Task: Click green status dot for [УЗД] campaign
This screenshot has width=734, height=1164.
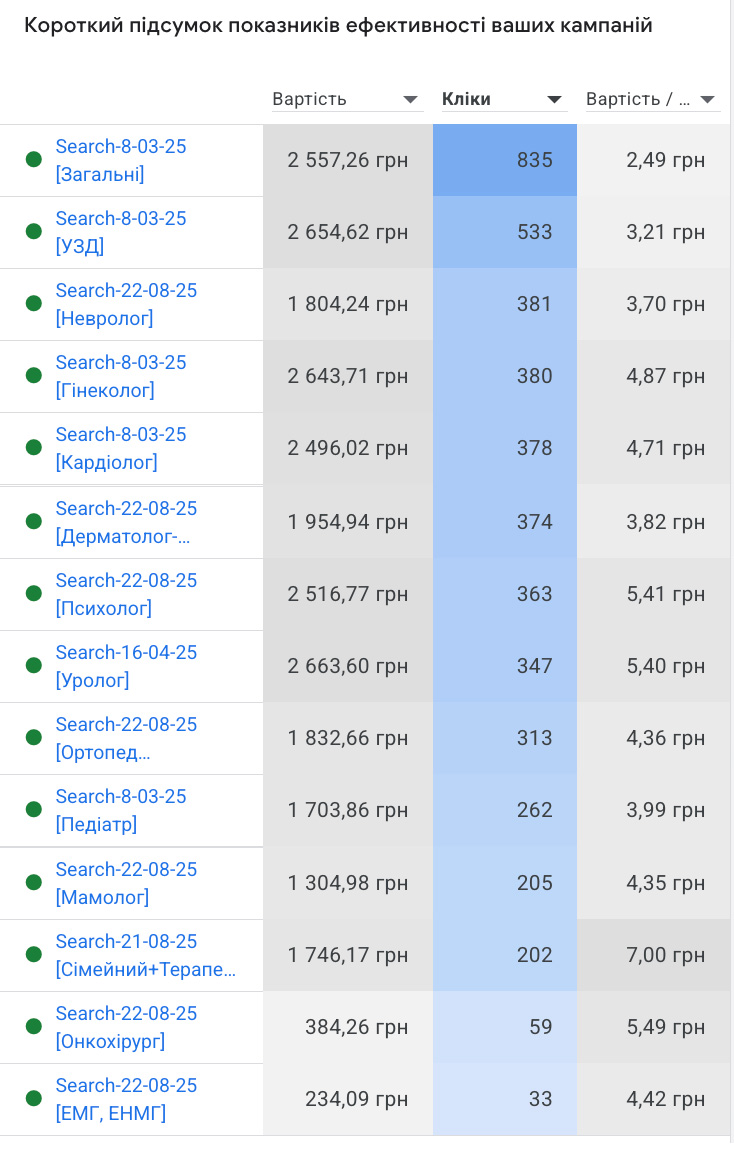Action: click(33, 232)
